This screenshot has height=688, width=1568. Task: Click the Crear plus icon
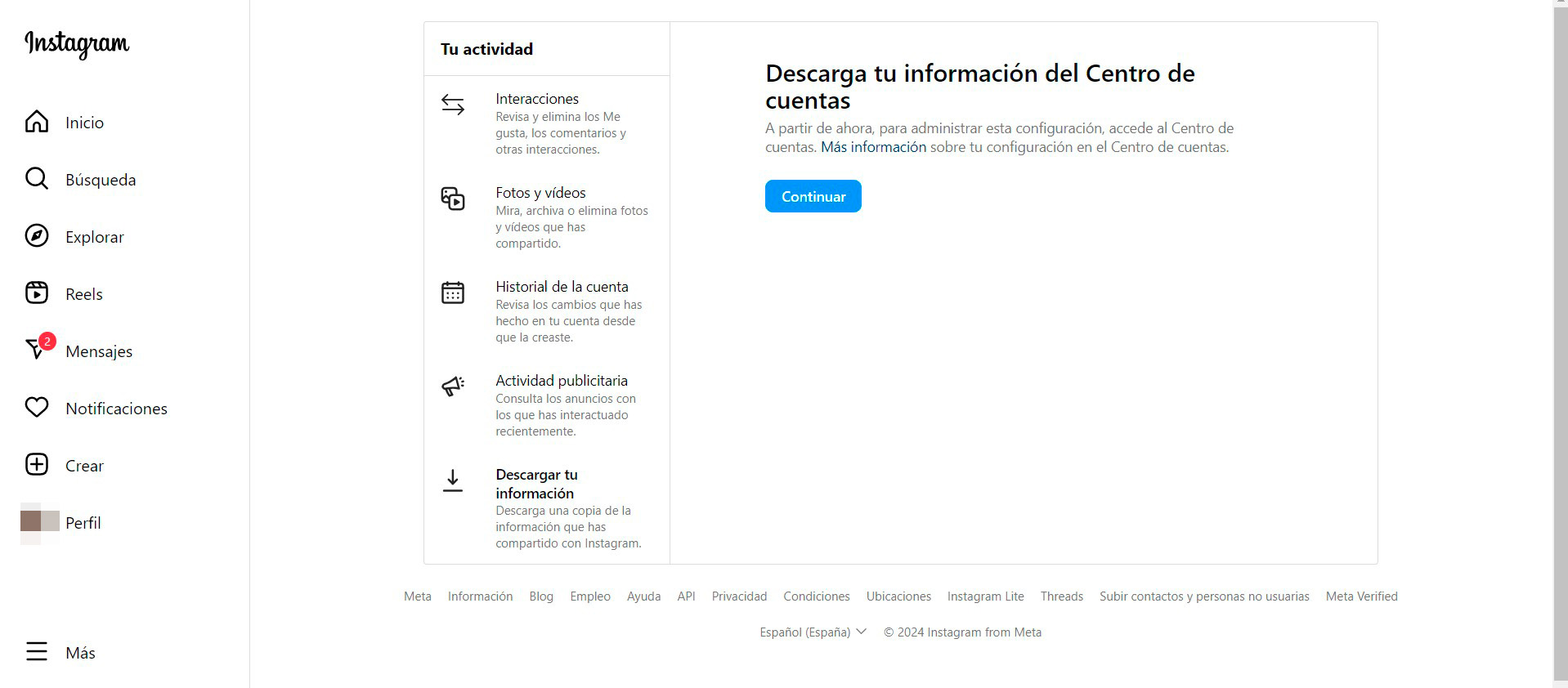[37, 465]
